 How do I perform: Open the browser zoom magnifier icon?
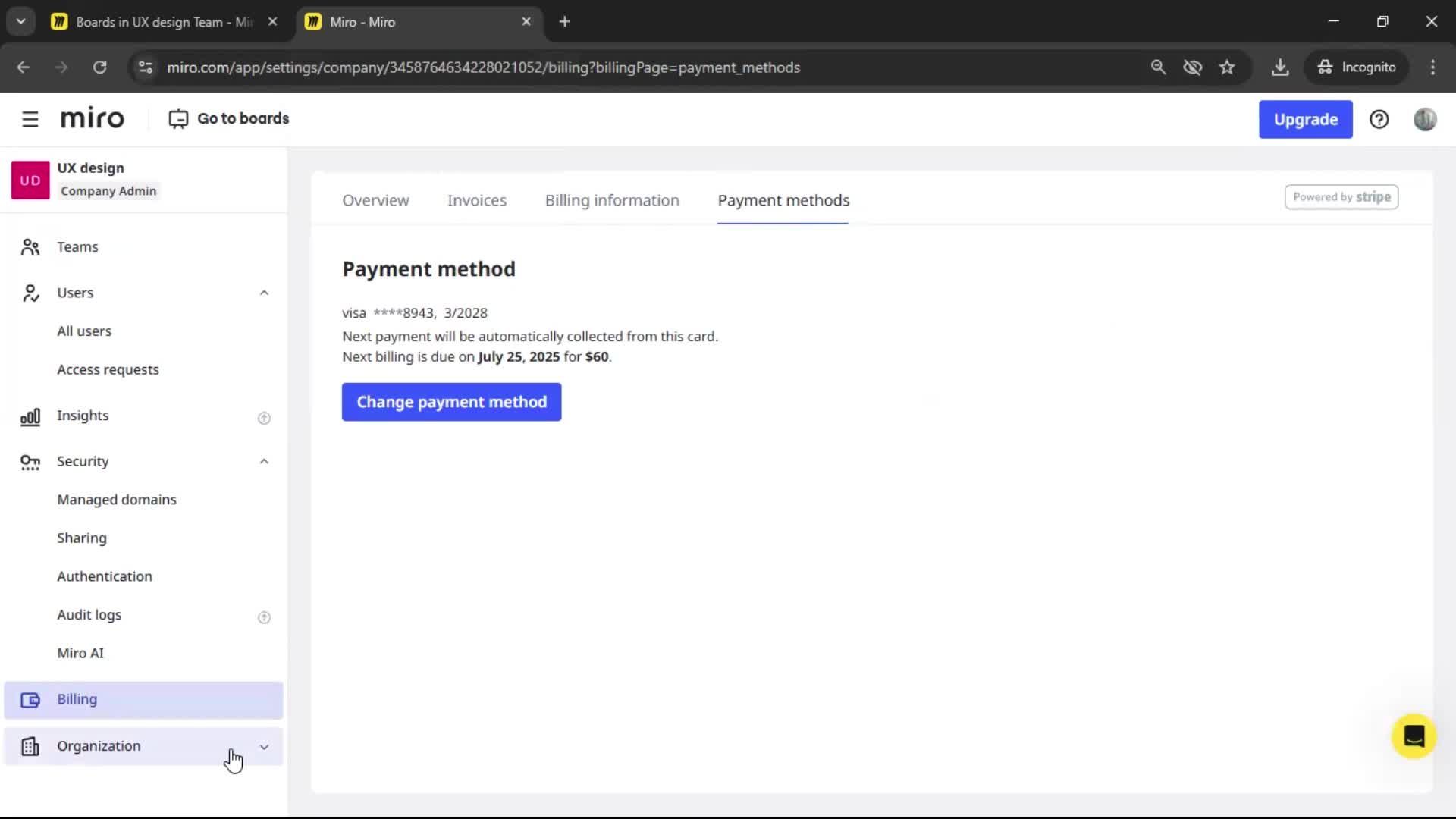pyautogui.click(x=1158, y=67)
